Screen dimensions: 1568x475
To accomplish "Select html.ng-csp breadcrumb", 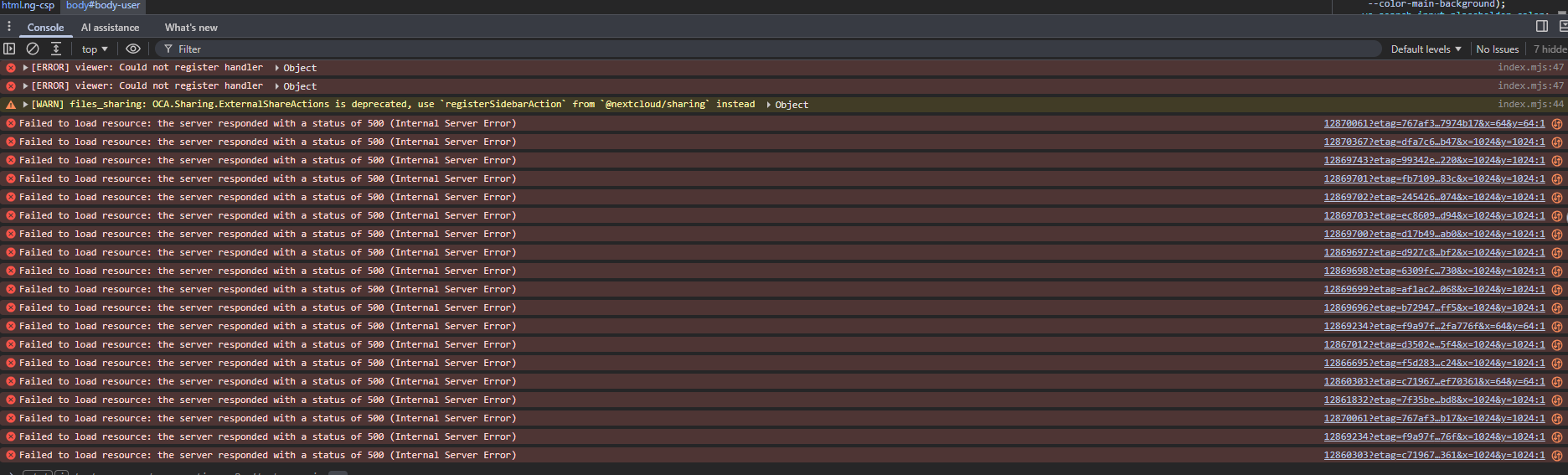I will [x=28, y=5].
